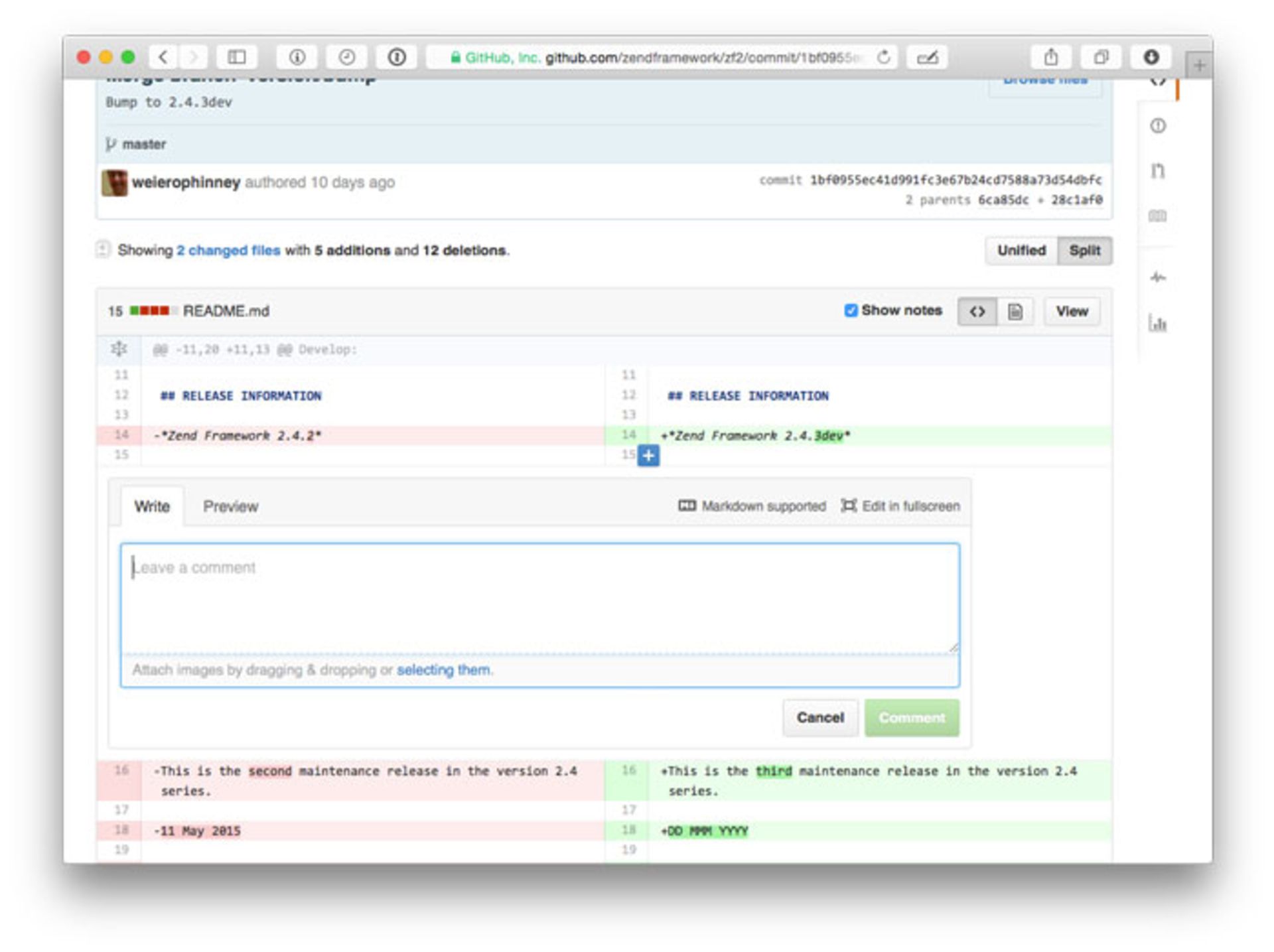The width and height of the screenshot is (1274, 952).
Task: Open Pulse from the repository sidebar icon
Action: 1158,277
